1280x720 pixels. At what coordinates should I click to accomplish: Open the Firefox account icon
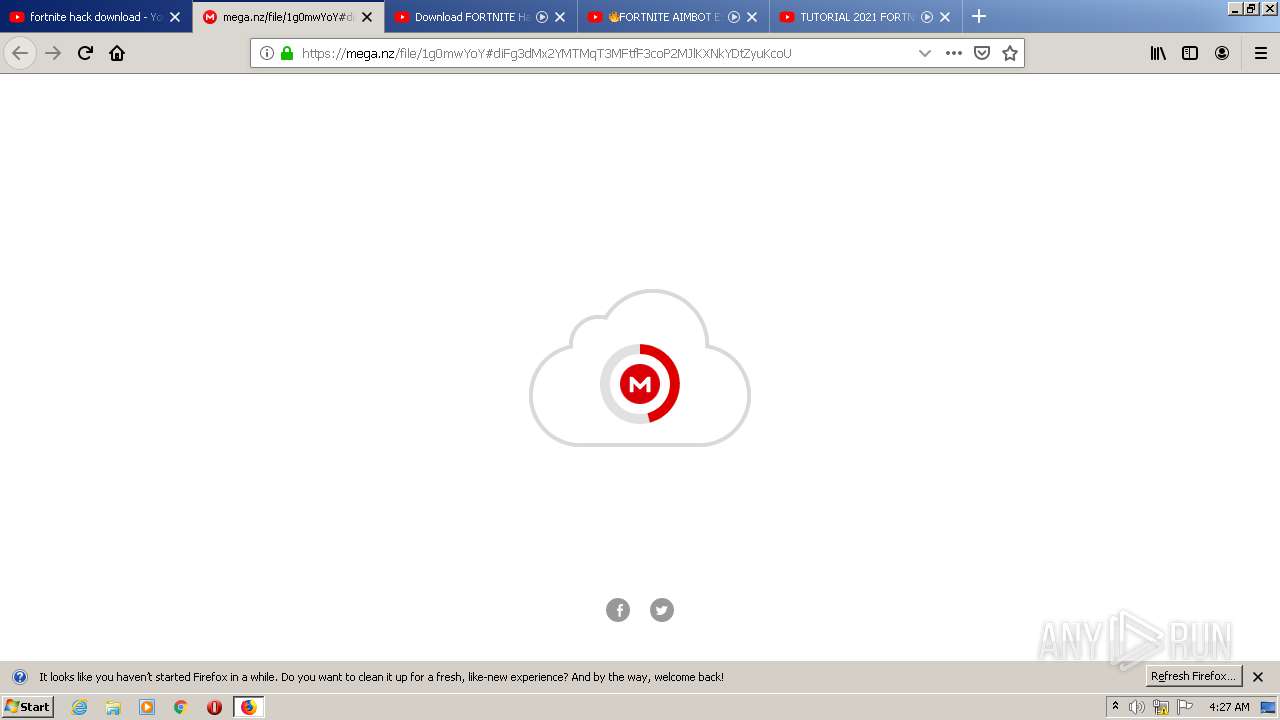click(x=1222, y=53)
